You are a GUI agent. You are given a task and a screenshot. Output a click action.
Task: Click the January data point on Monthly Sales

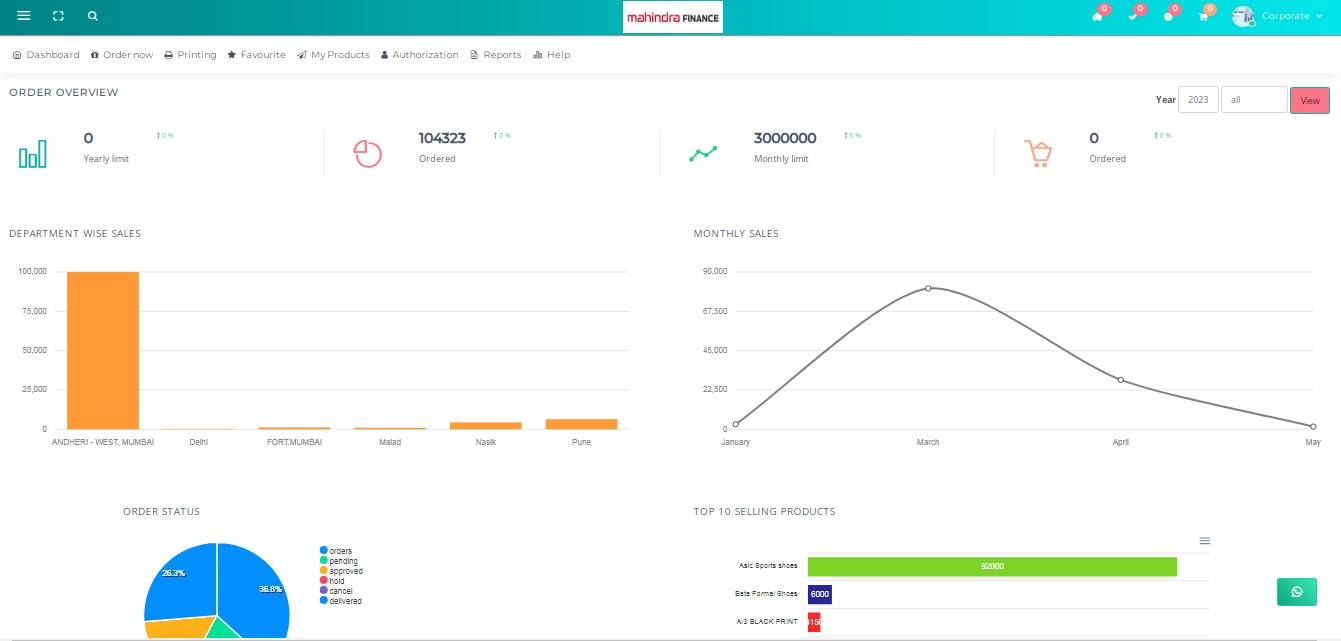pyautogui.click(x=736, y=425)
